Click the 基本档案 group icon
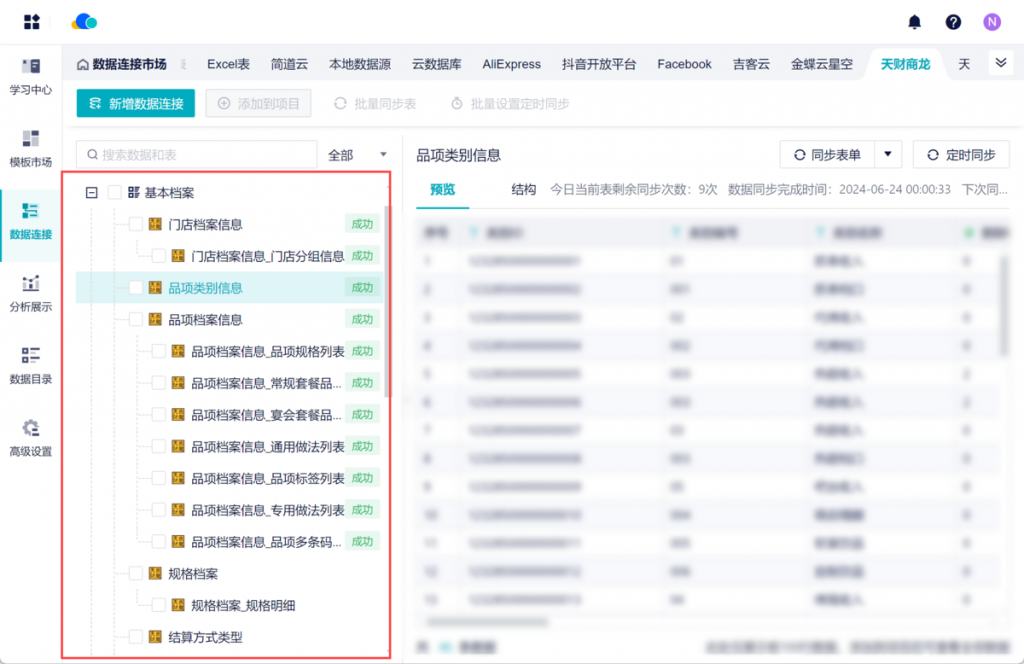Image resolution: width=1024 pixels, height=664 pixels. [x=134, y=193]
